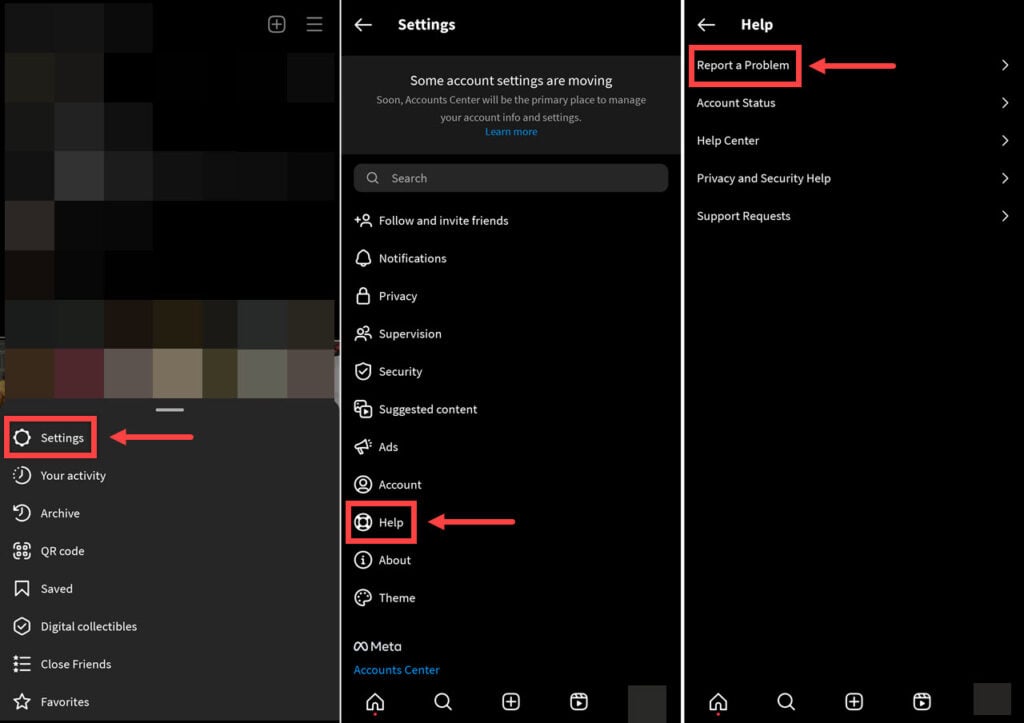Viewport: 1024px width, 723px height.
Task: Open the hamburger menu on profile screen
Action: pos(314,24)
